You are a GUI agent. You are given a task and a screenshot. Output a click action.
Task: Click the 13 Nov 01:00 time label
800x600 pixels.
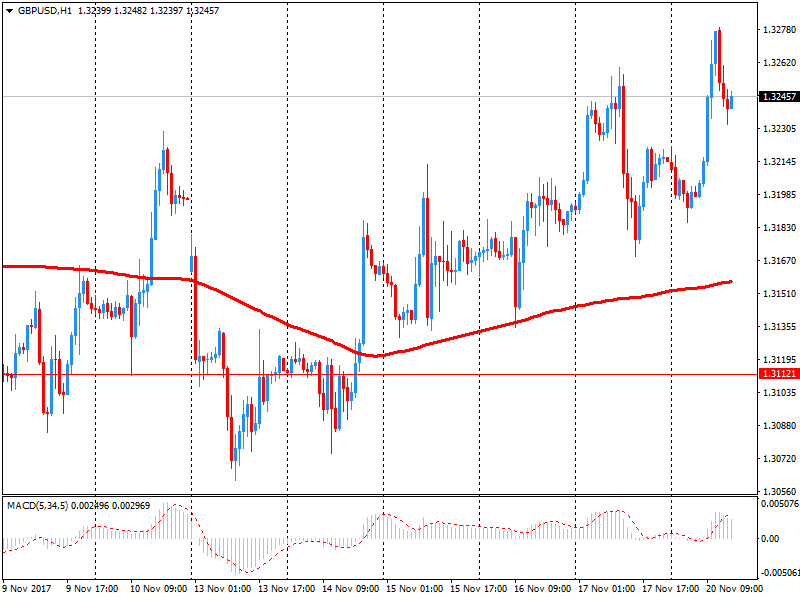click(222, 589)
